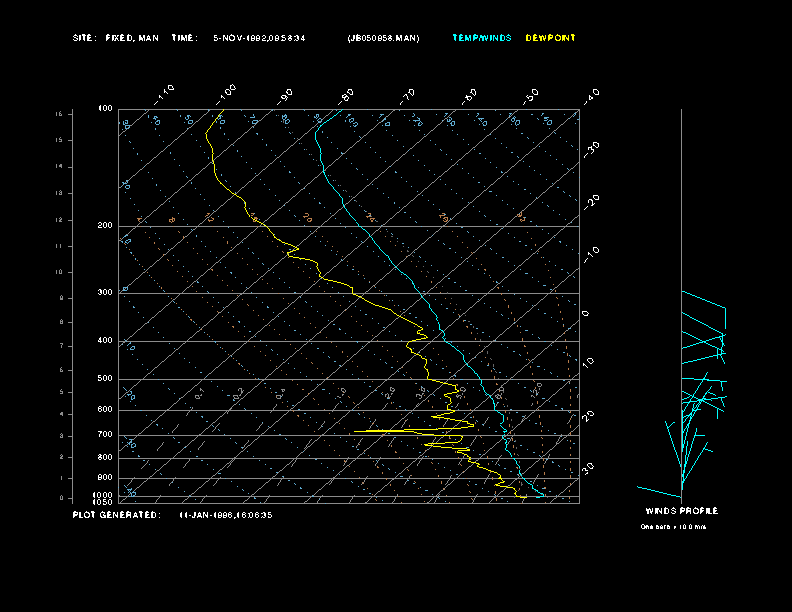Viewport: 792px width, 612px height.
Task: Click the -80 temperature axis label
Action: pos(347,96)
